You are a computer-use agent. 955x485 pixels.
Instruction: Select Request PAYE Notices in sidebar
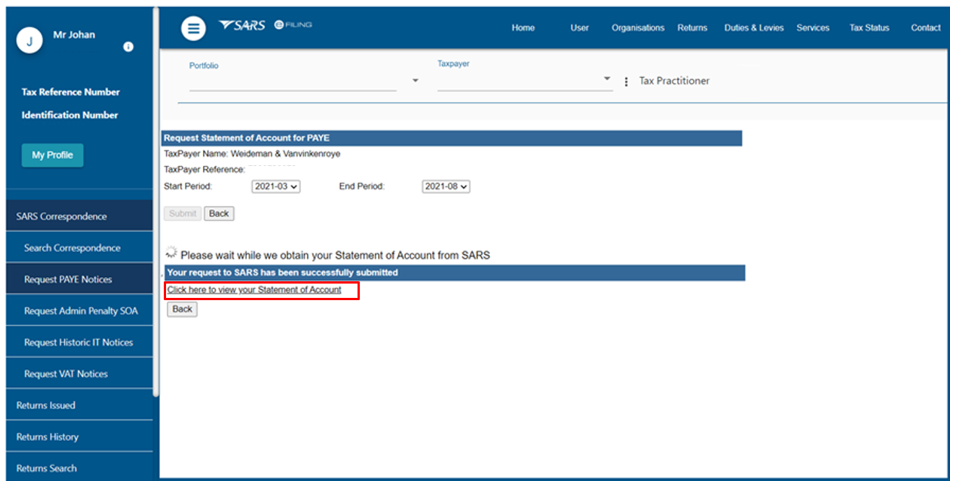(68, 279)
